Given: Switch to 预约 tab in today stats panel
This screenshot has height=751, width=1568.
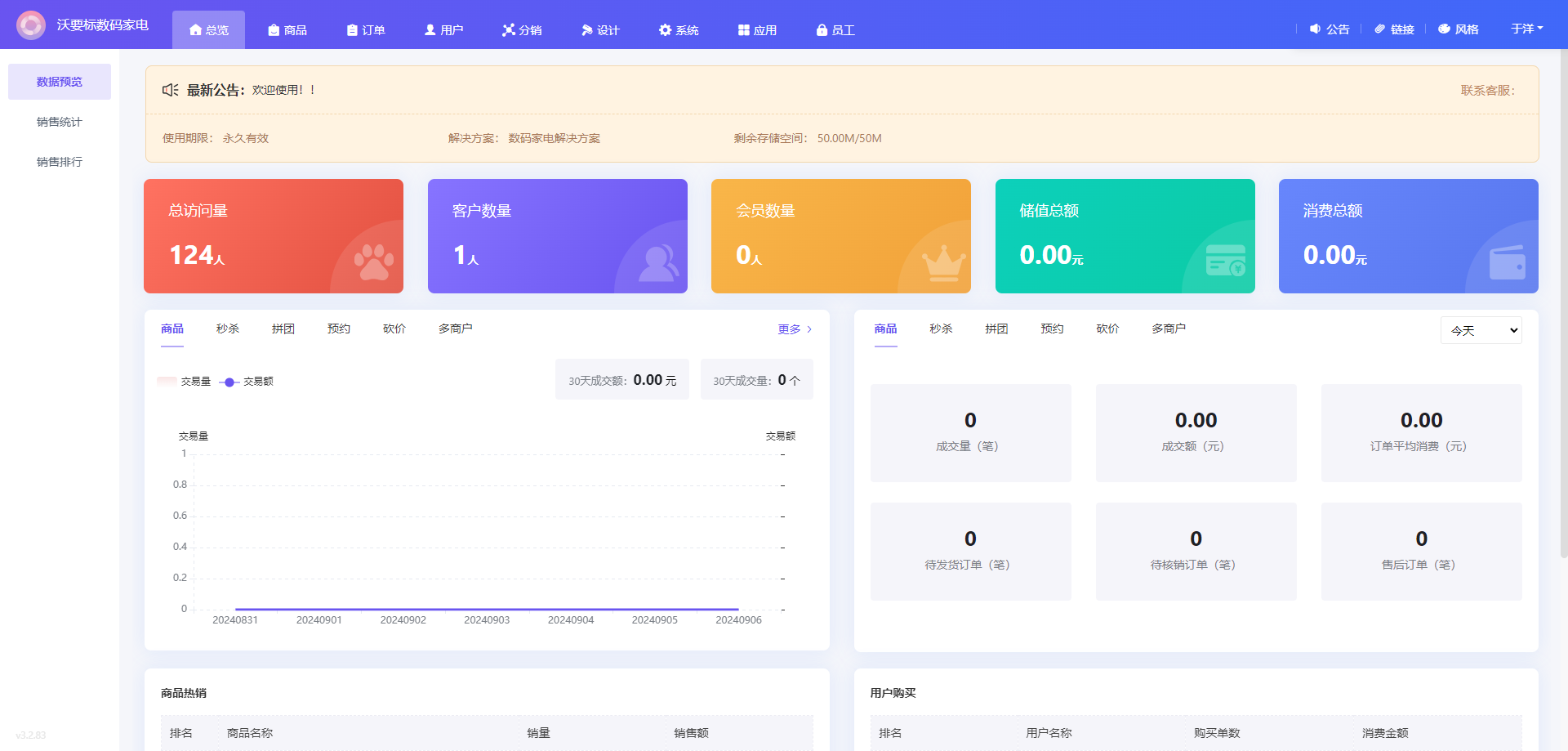Looking at the screenshot, I should coord(1052,329).
